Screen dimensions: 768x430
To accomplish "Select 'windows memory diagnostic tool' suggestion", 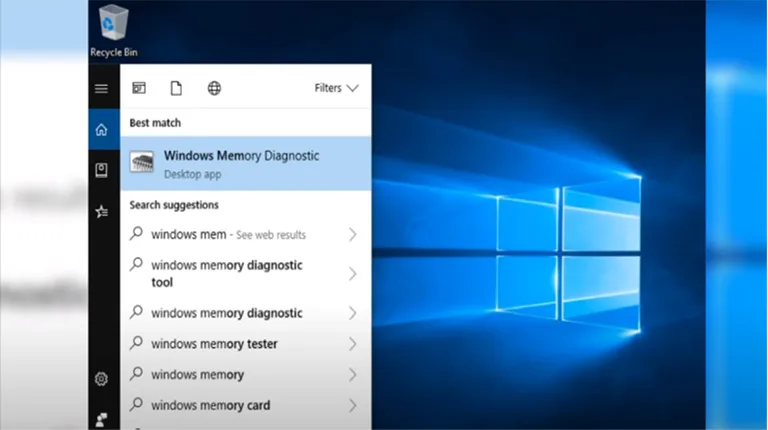I will coord(246,273).
